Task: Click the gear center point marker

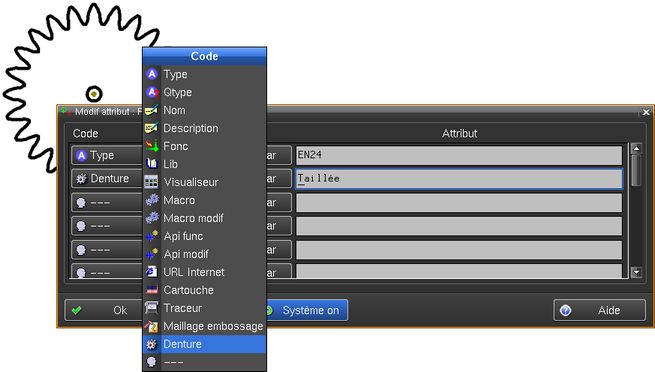Action: pyautogui.click(x=94, y=94)
